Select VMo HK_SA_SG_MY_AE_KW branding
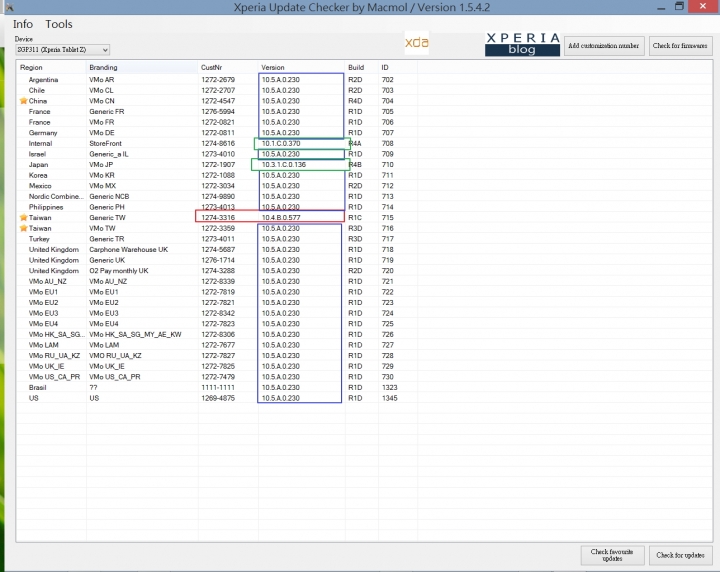This screenshot has width=720, height=572. pos(135,334)
